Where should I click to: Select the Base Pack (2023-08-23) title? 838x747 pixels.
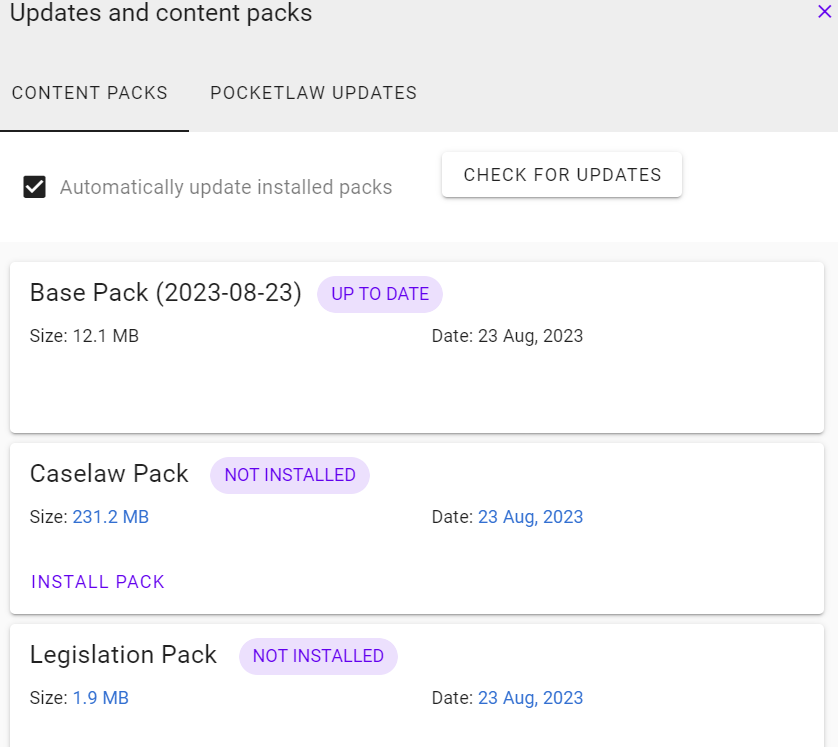pos(166,293)
